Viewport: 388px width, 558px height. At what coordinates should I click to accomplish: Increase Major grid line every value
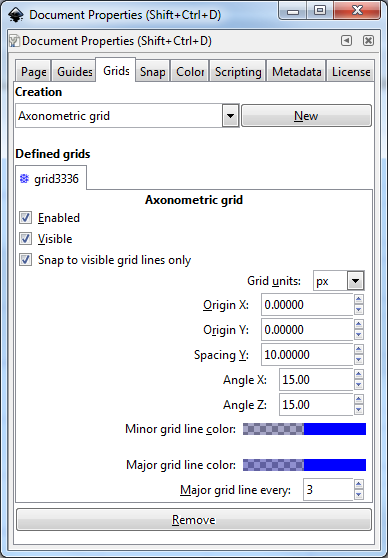[359, 484]
